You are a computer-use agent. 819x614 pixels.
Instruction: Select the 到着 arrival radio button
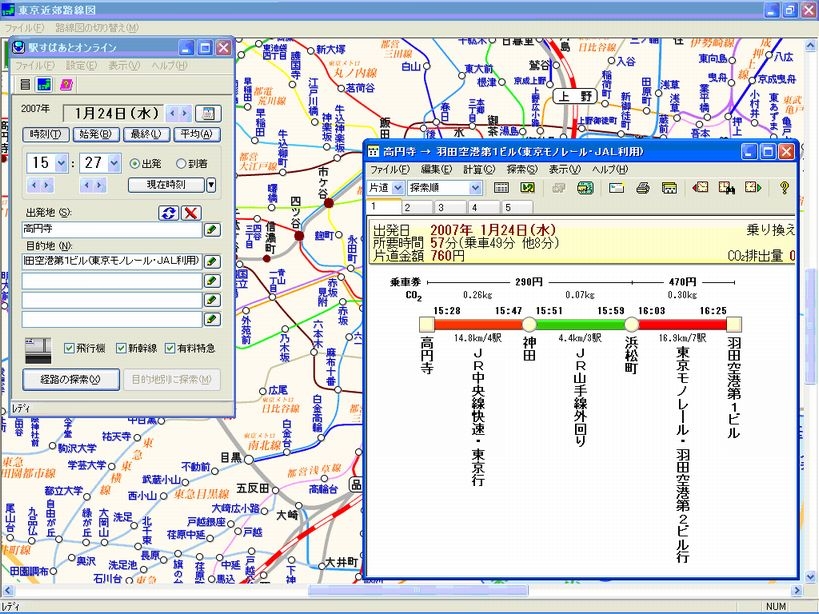(x=182, y=163)
